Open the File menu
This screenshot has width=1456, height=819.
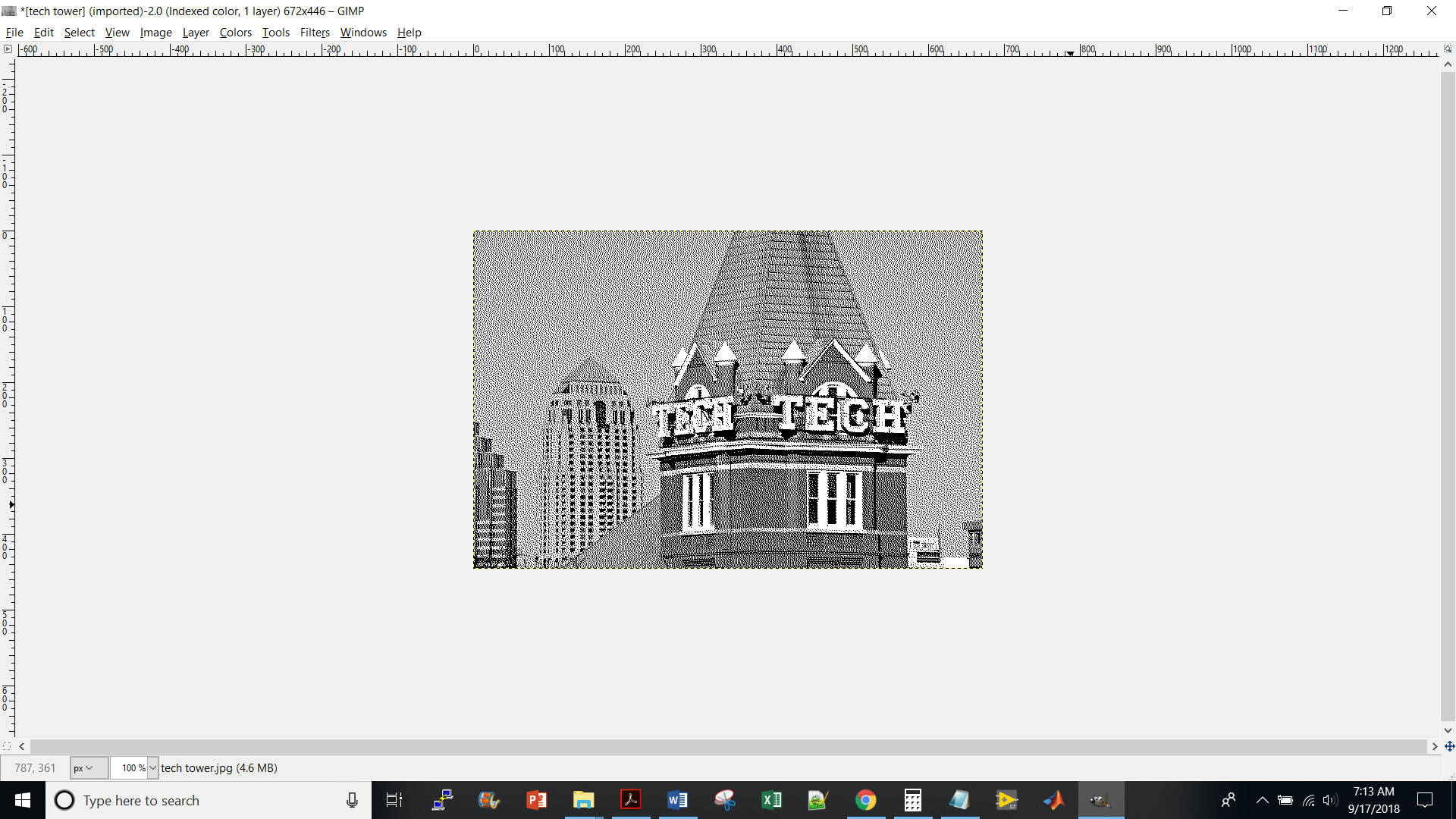click(14, 33)
